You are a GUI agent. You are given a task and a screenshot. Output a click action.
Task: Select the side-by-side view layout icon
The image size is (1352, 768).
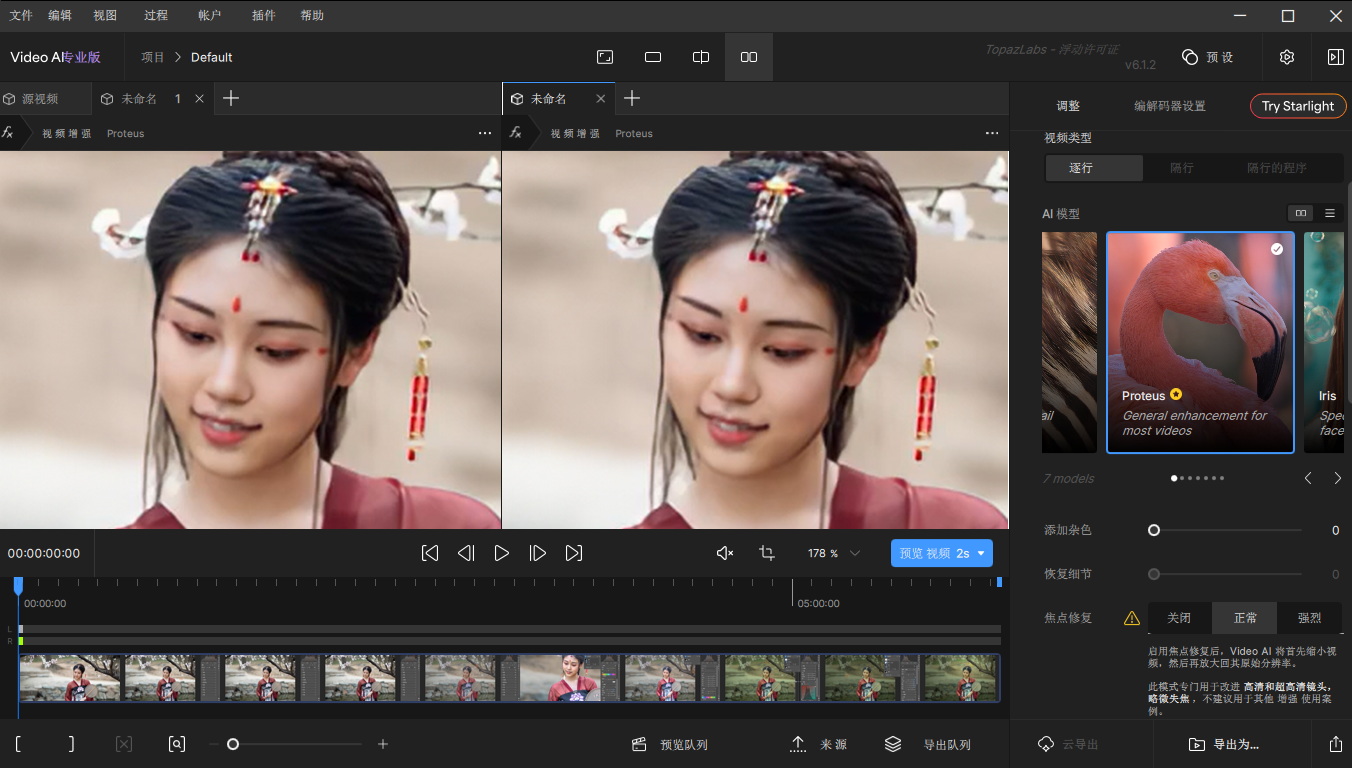coord(749,57)
